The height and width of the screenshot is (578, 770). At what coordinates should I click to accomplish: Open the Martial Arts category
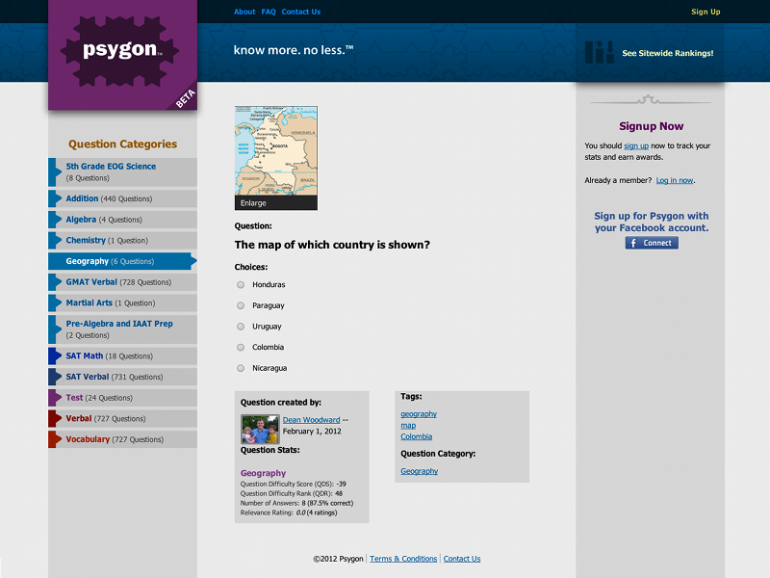tap(122, 303)
